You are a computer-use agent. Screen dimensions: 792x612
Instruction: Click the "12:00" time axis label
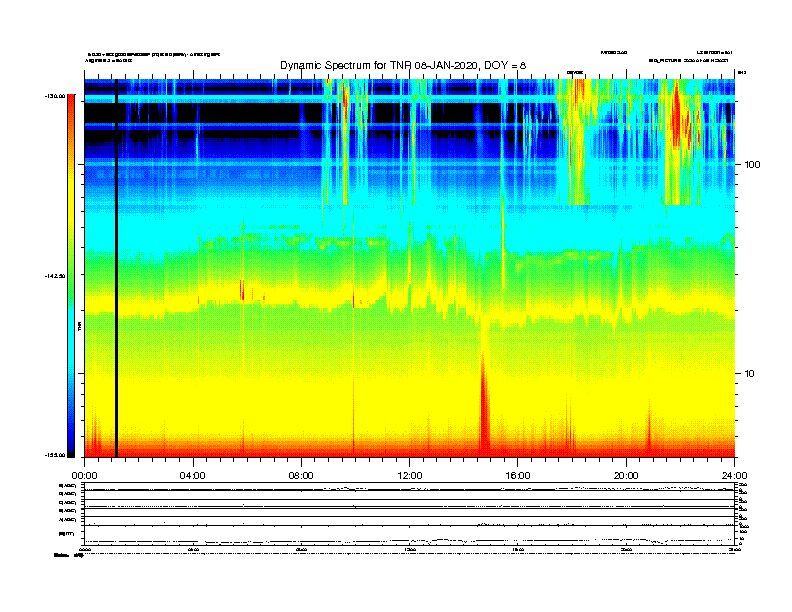[x=410, y=476]
